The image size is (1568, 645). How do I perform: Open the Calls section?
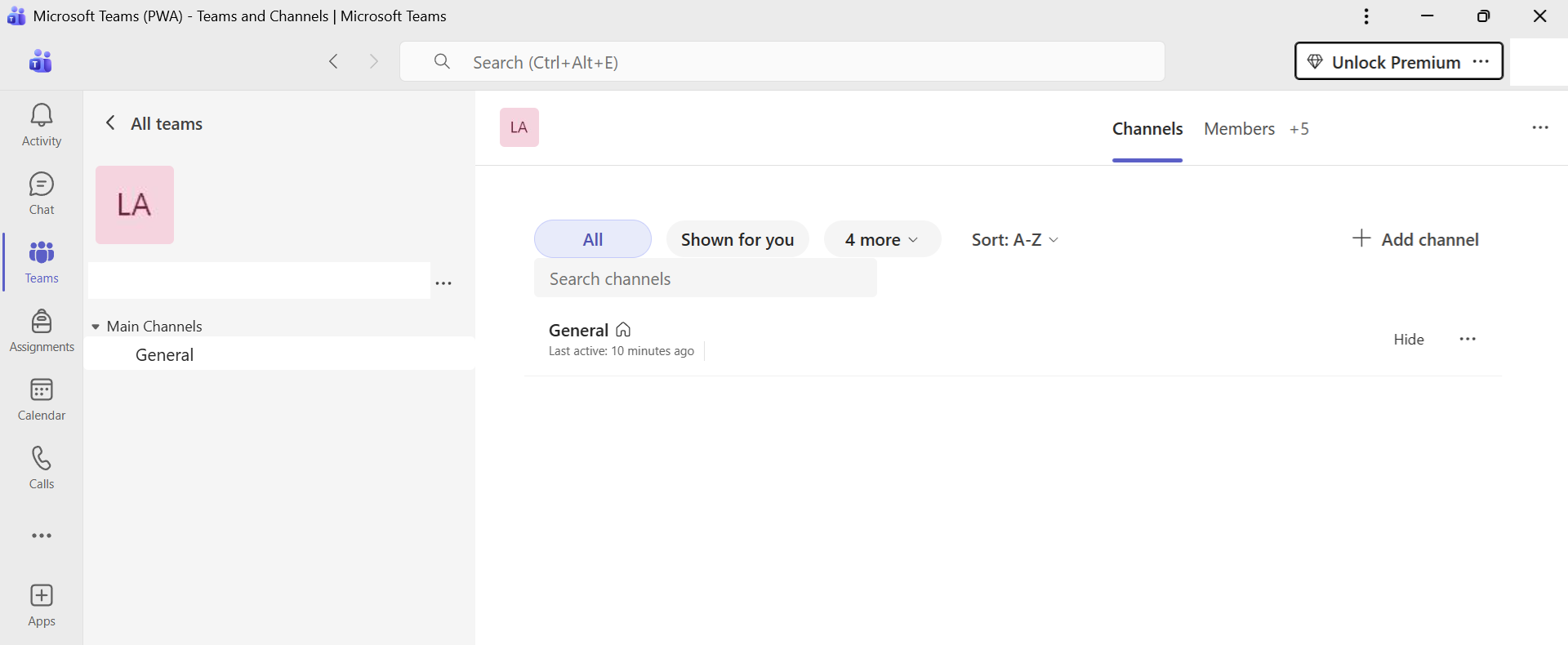click(42, 468)
